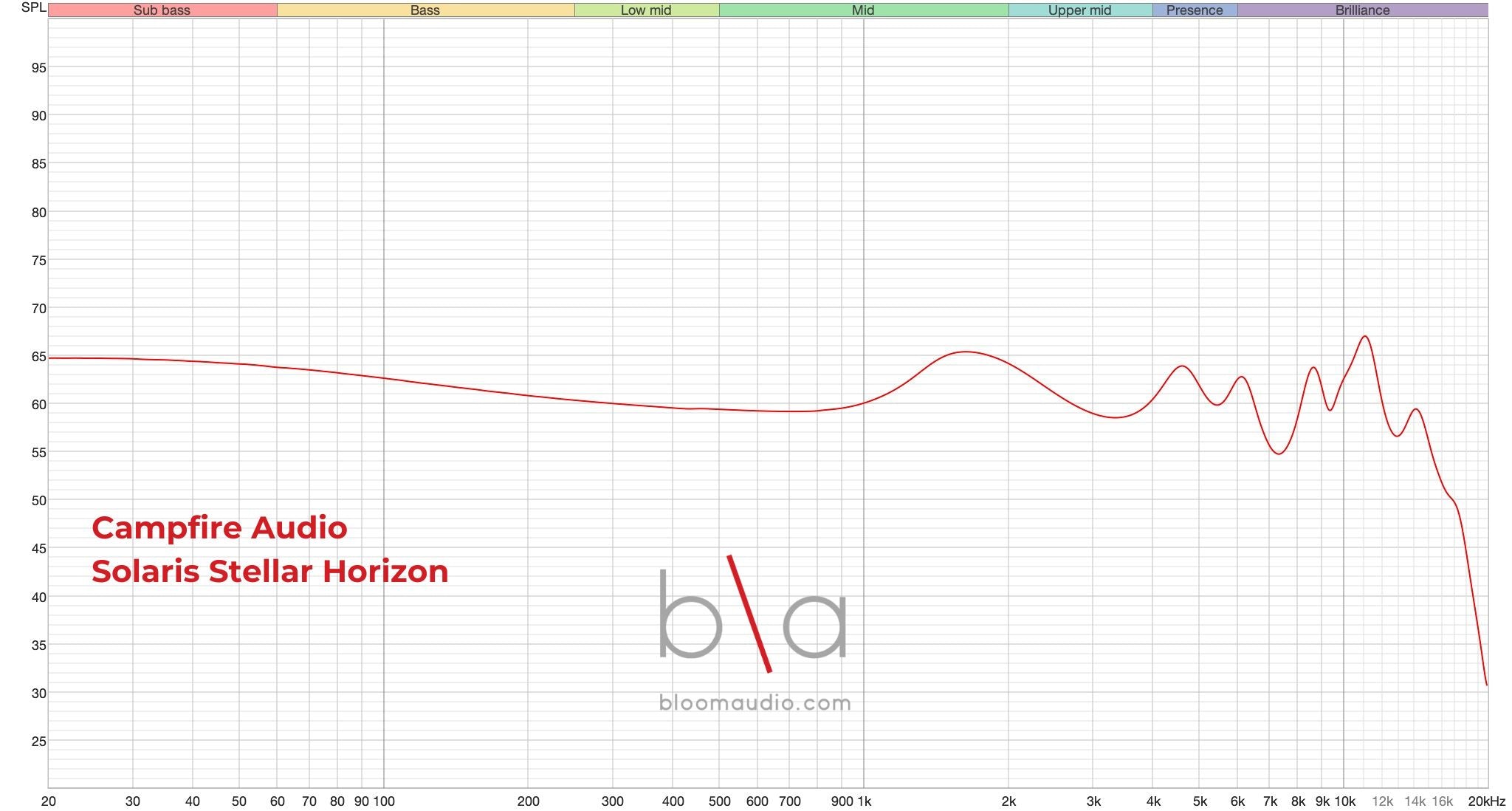
Task: Click the 50 value on SPL axis
Action: coord(38,501)
